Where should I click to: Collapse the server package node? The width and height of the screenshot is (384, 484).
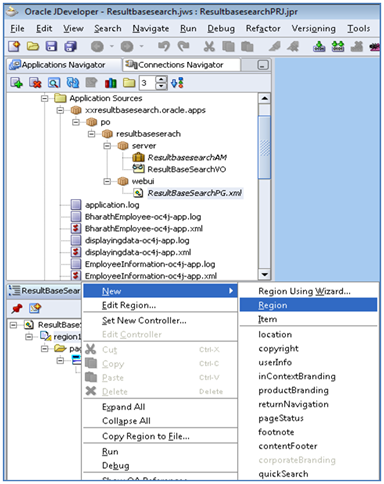107,146
